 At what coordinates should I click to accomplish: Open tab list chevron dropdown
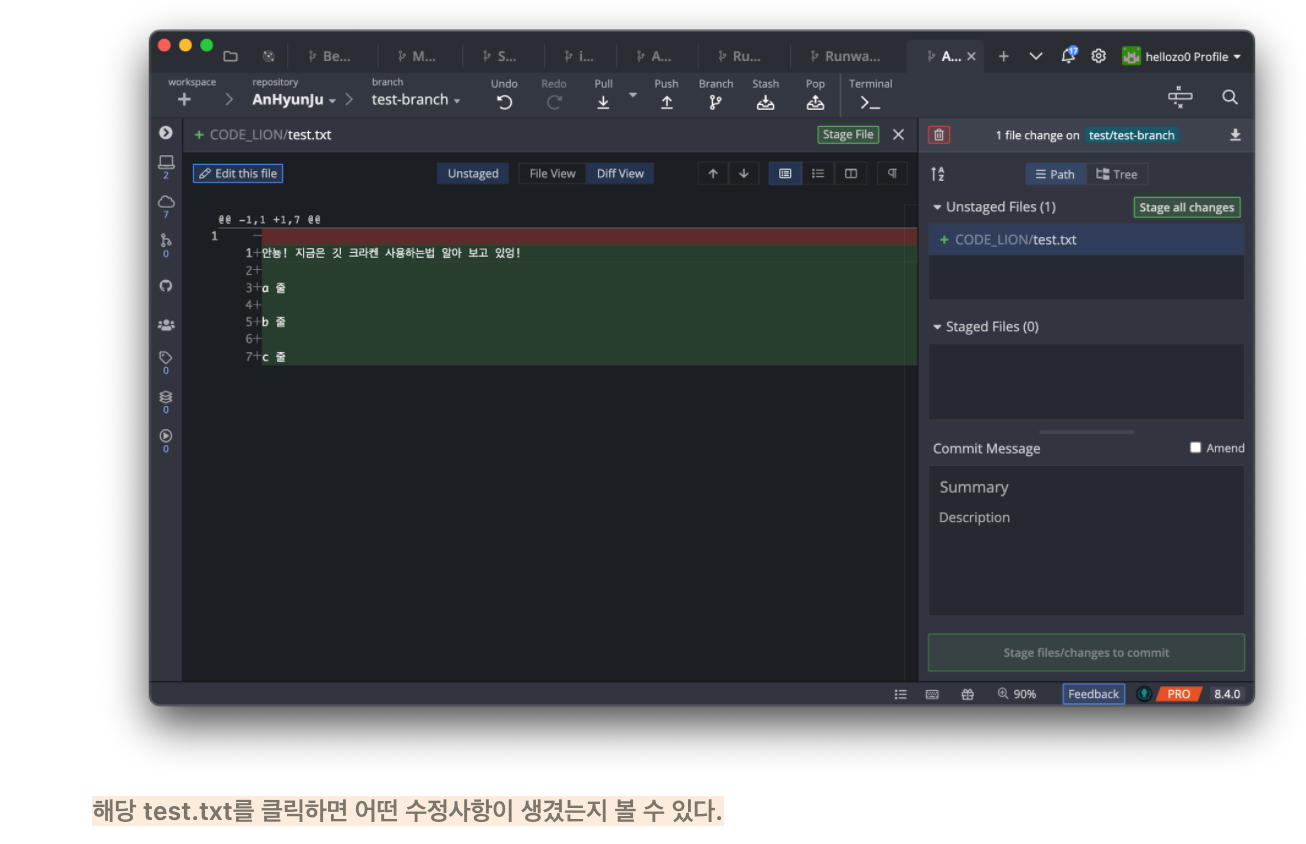click(1036, 56)
